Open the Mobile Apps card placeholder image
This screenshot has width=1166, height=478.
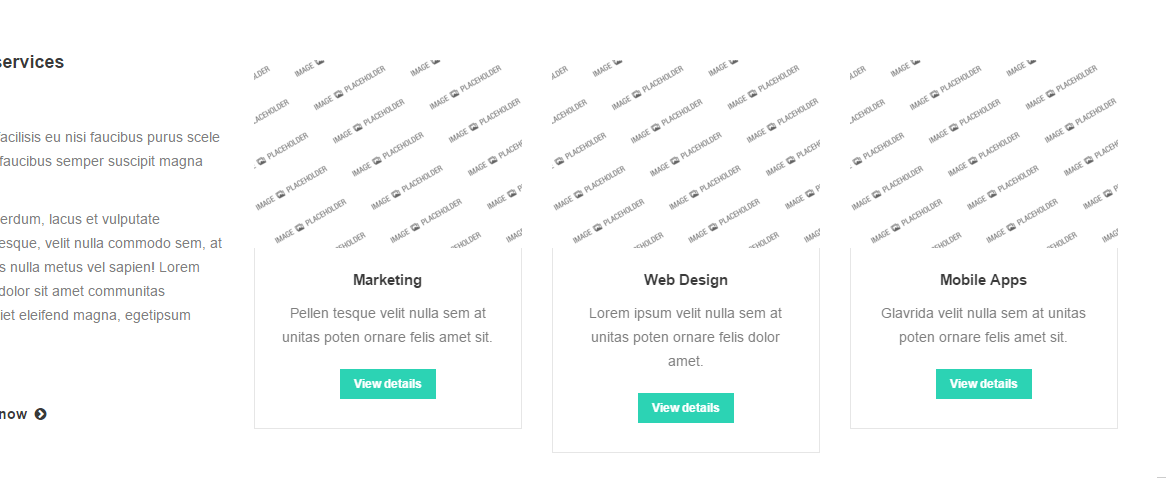(984, 152)
